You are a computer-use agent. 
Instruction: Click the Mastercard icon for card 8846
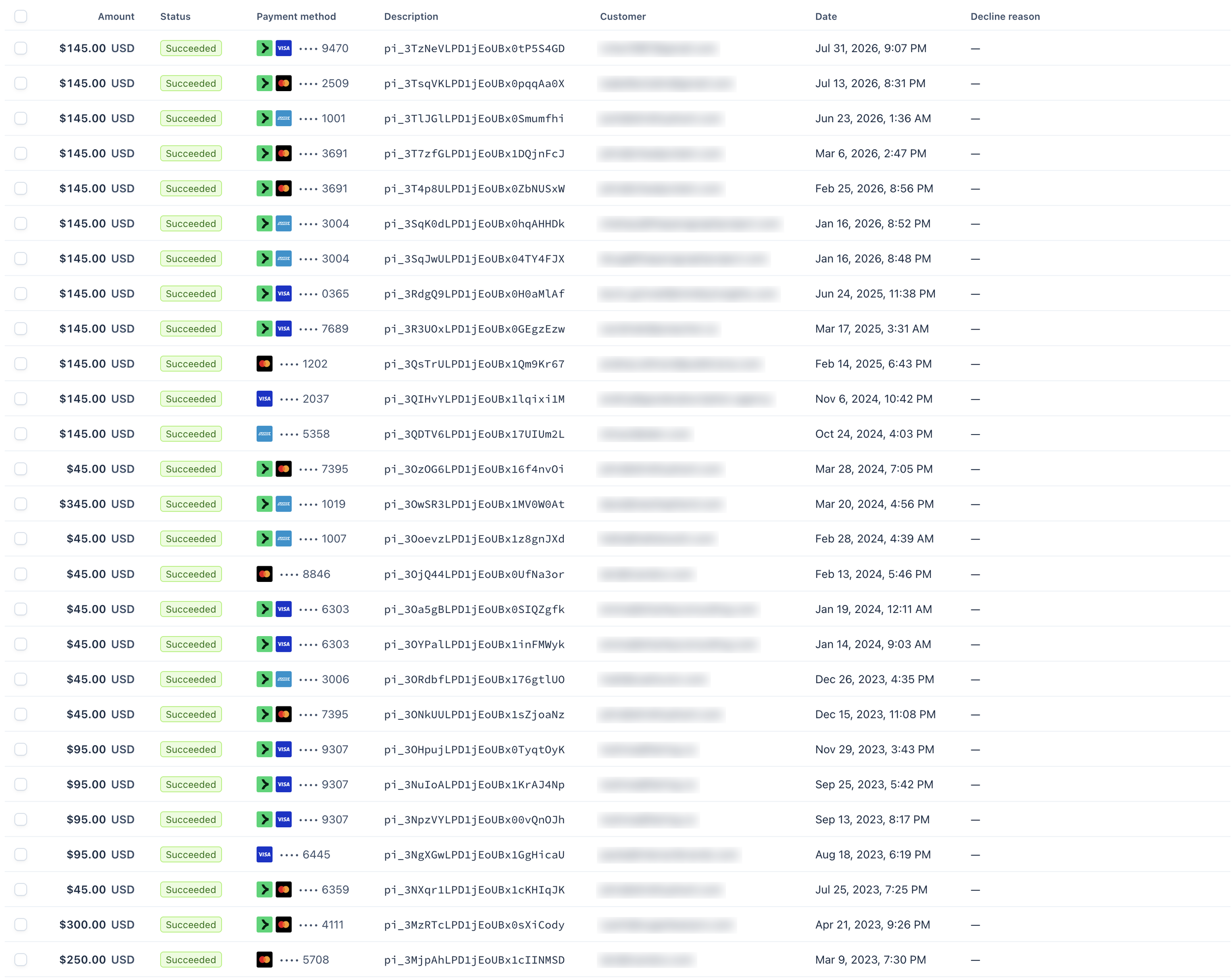(264, 574)
